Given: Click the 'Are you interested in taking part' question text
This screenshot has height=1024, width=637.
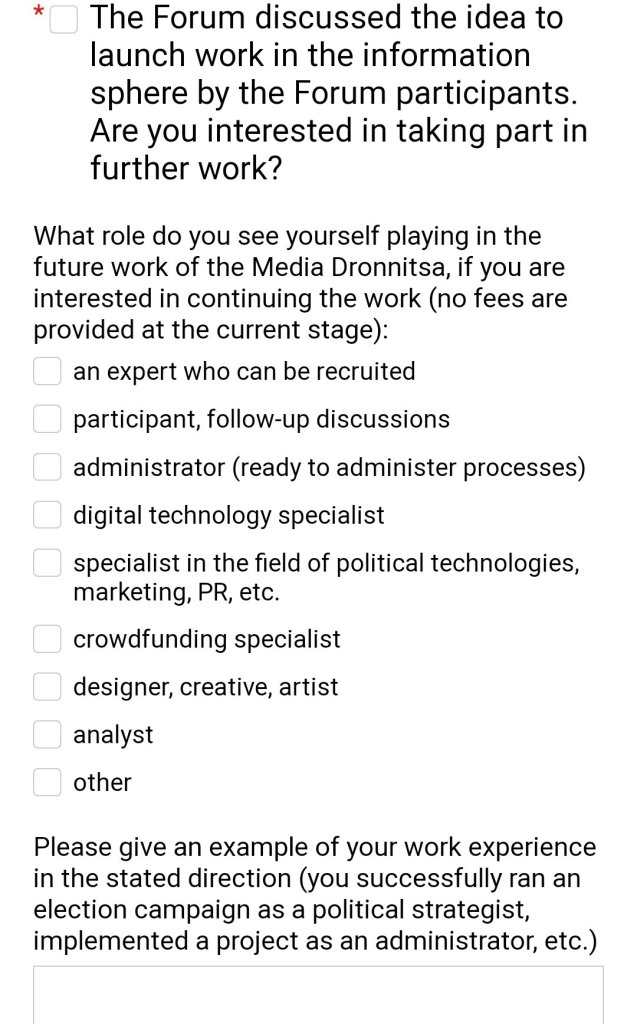Looking at the screenshot, I should click(x=338, y=131).
